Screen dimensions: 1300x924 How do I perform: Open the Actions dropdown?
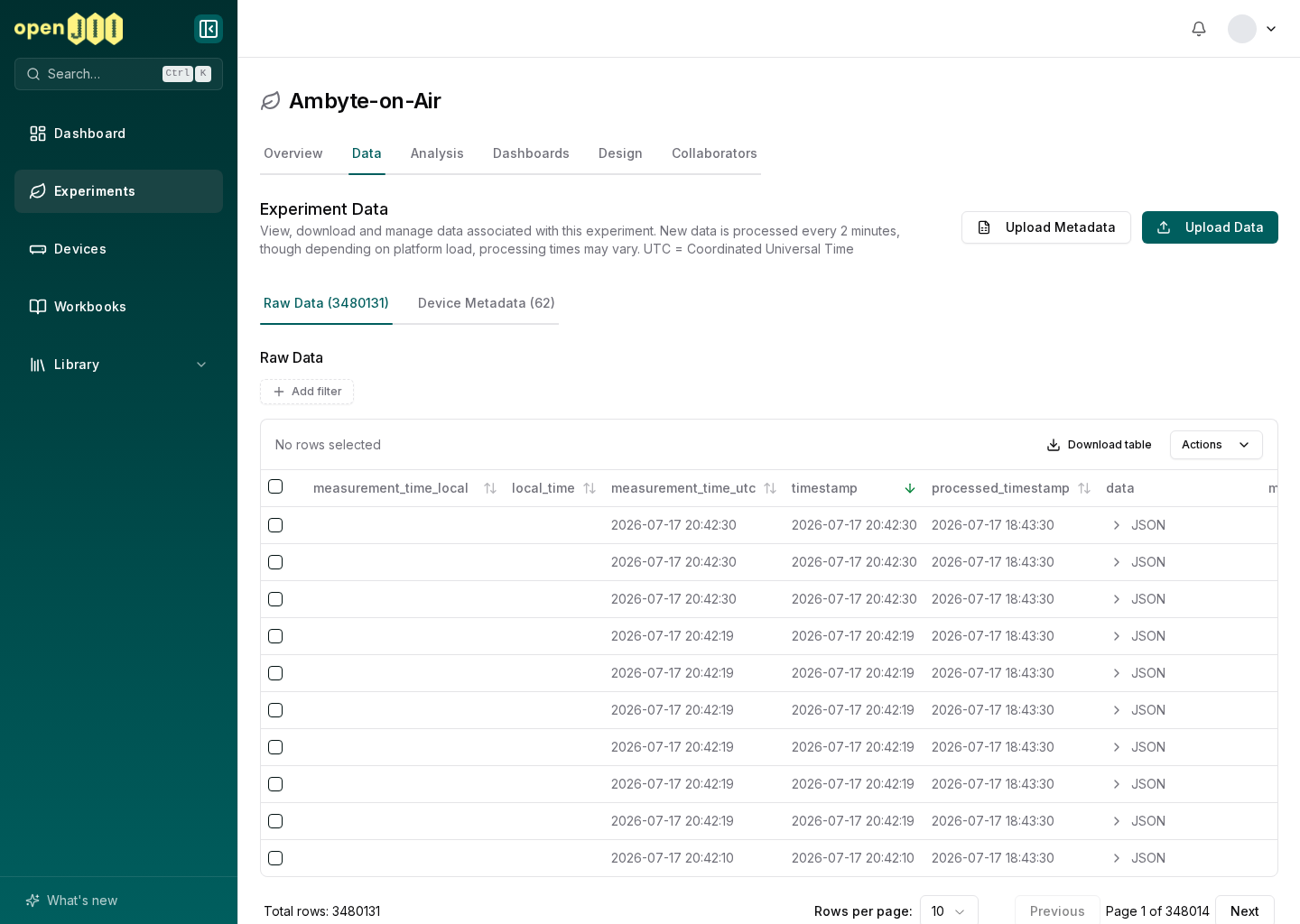tap(1216, 445)
